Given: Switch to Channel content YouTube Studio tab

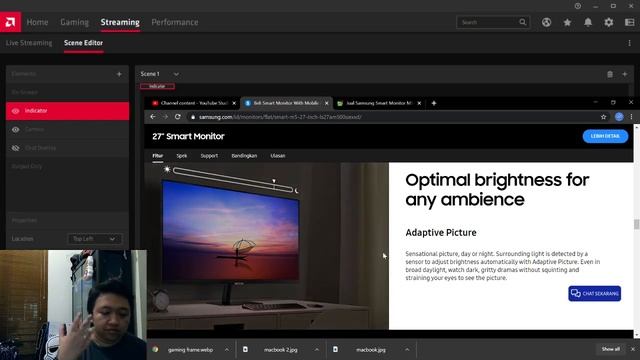Looking at the screenshot, I should (x=194, y=103).
